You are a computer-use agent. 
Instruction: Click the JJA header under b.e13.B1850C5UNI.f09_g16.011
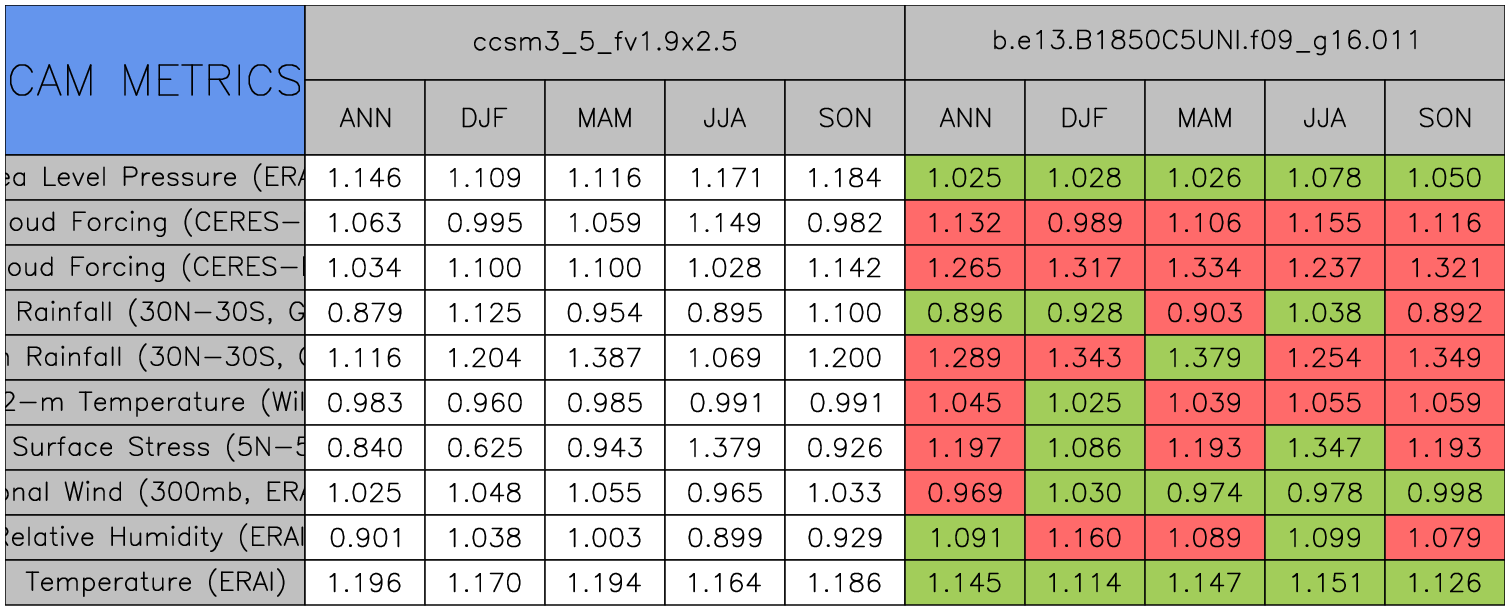tap(1324, 118)
